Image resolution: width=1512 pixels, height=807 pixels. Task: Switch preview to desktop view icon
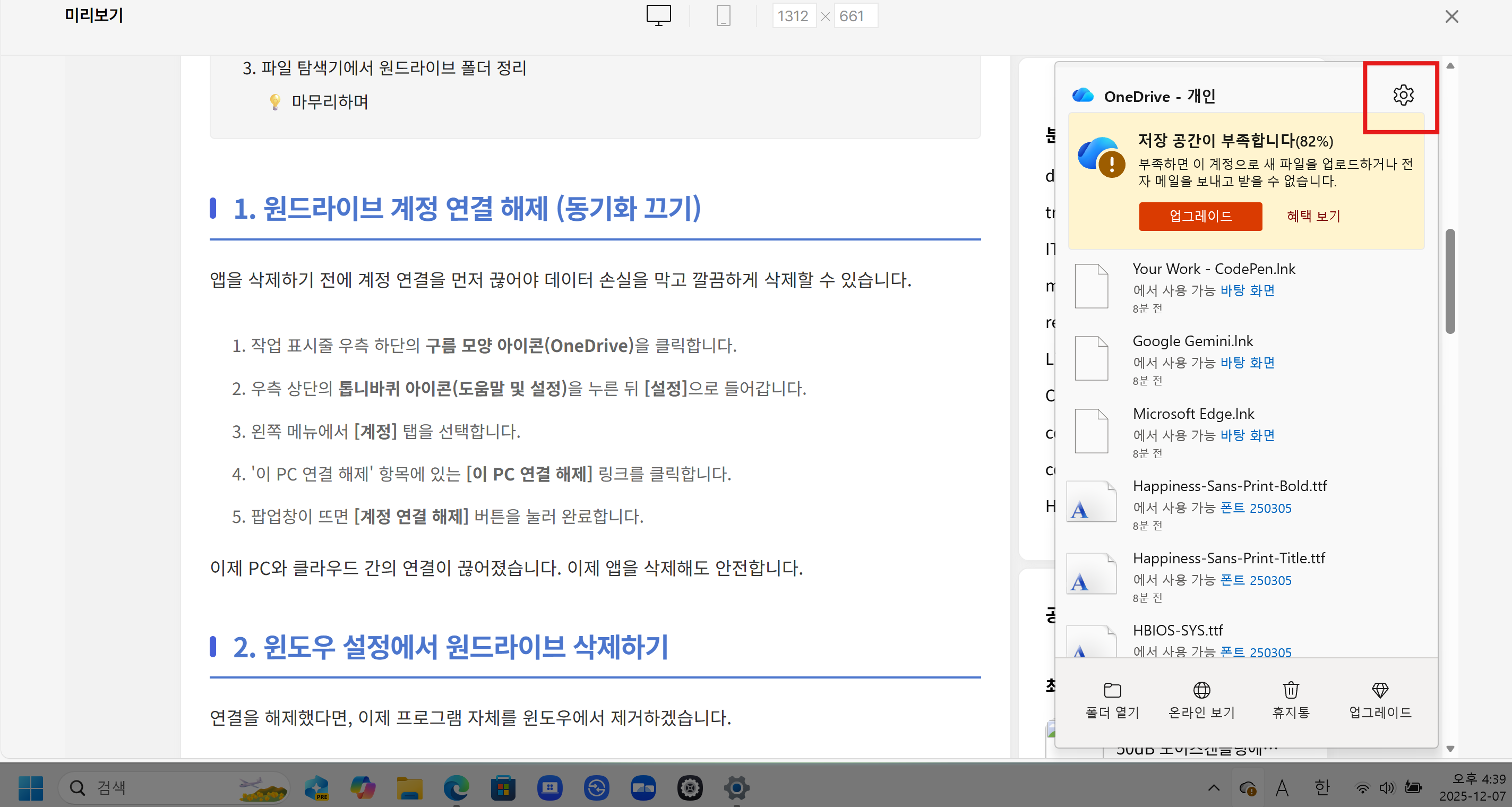point(658,16)
